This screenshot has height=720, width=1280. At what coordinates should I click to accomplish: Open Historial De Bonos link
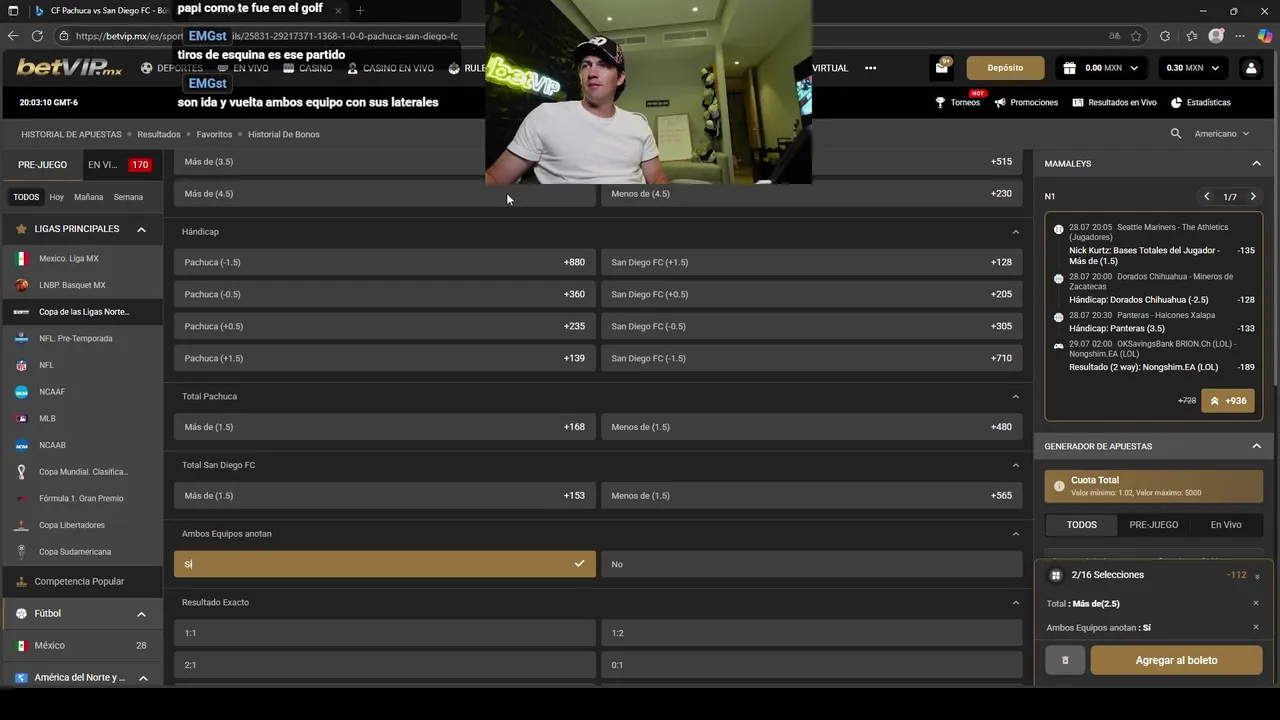(284, 134)
